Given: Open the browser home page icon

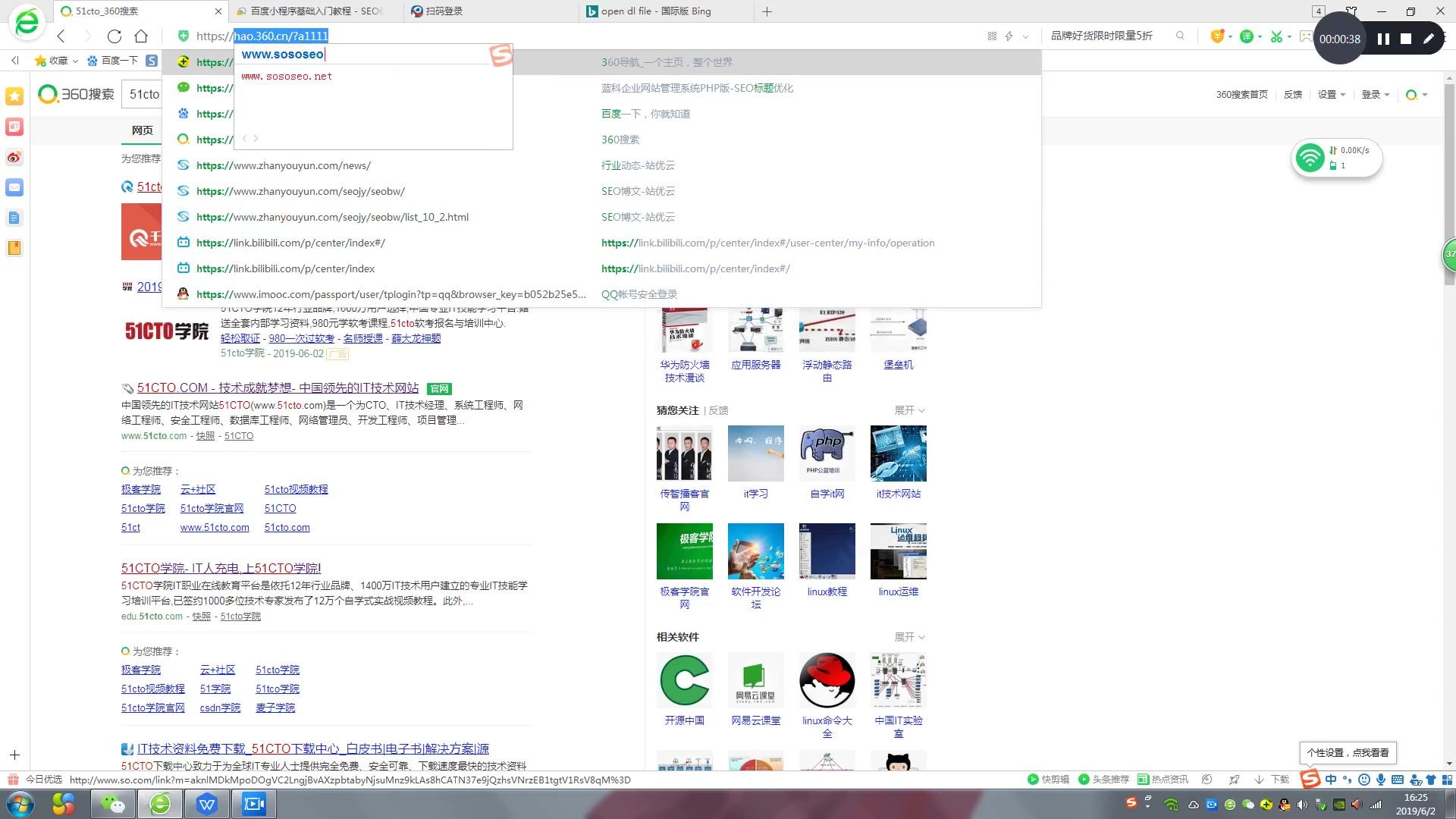Looking at the screenshot, I should click(141, 36).
